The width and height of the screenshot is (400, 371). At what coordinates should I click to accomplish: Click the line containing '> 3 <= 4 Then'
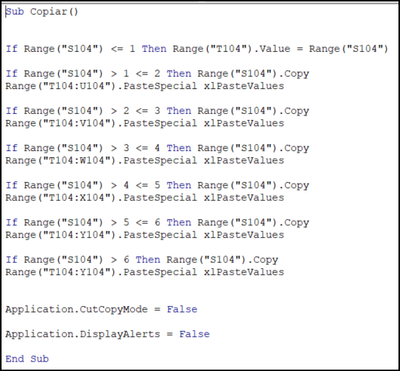[x=157, y=148]
